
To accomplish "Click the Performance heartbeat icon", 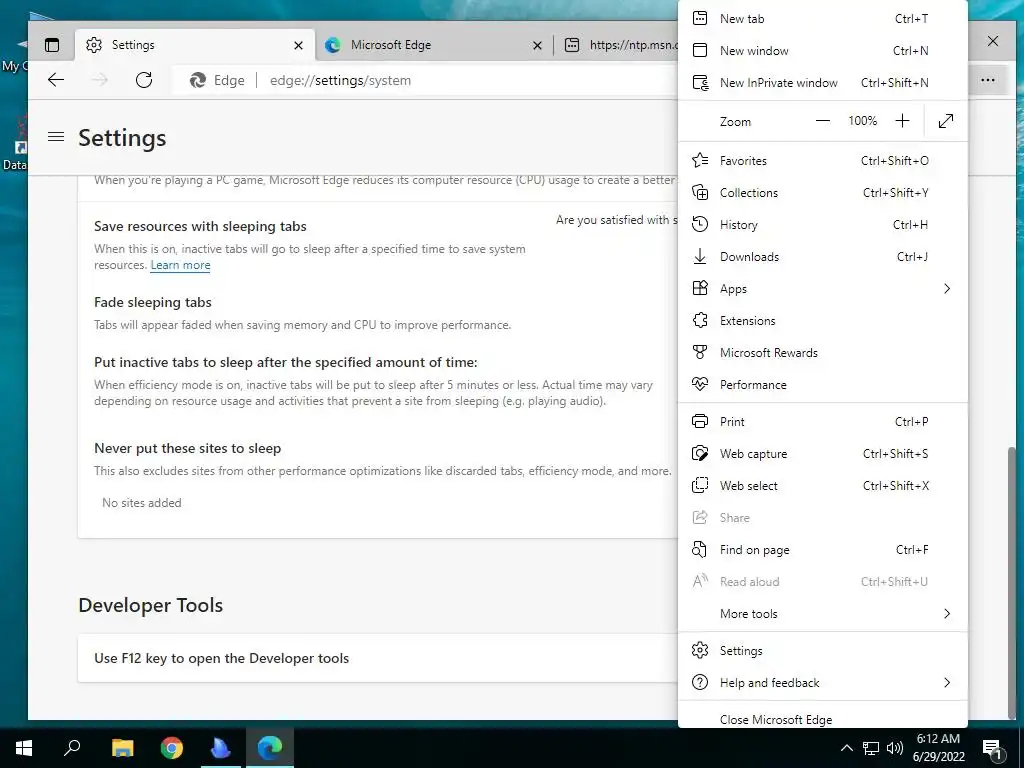I will [x=699, y=384].
